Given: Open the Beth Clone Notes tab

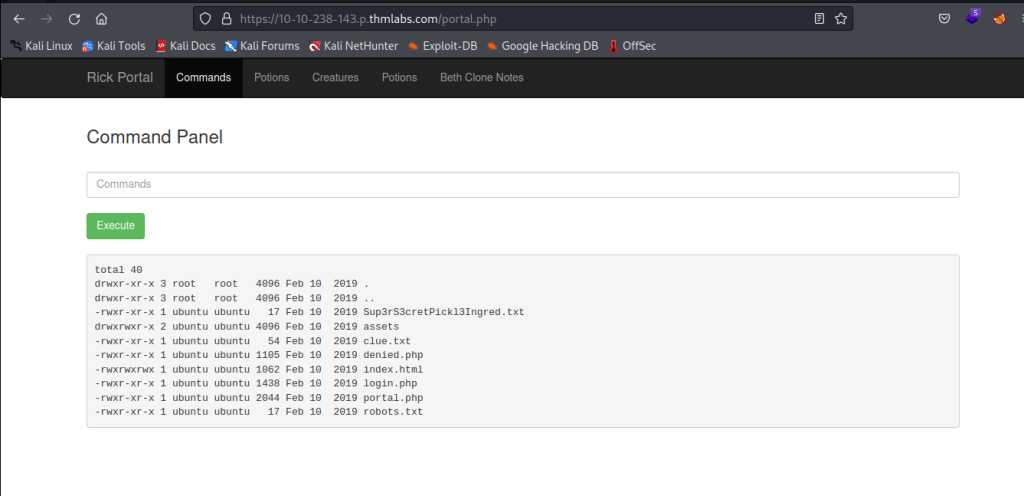Looking at the screenshot, I should 481,77.
